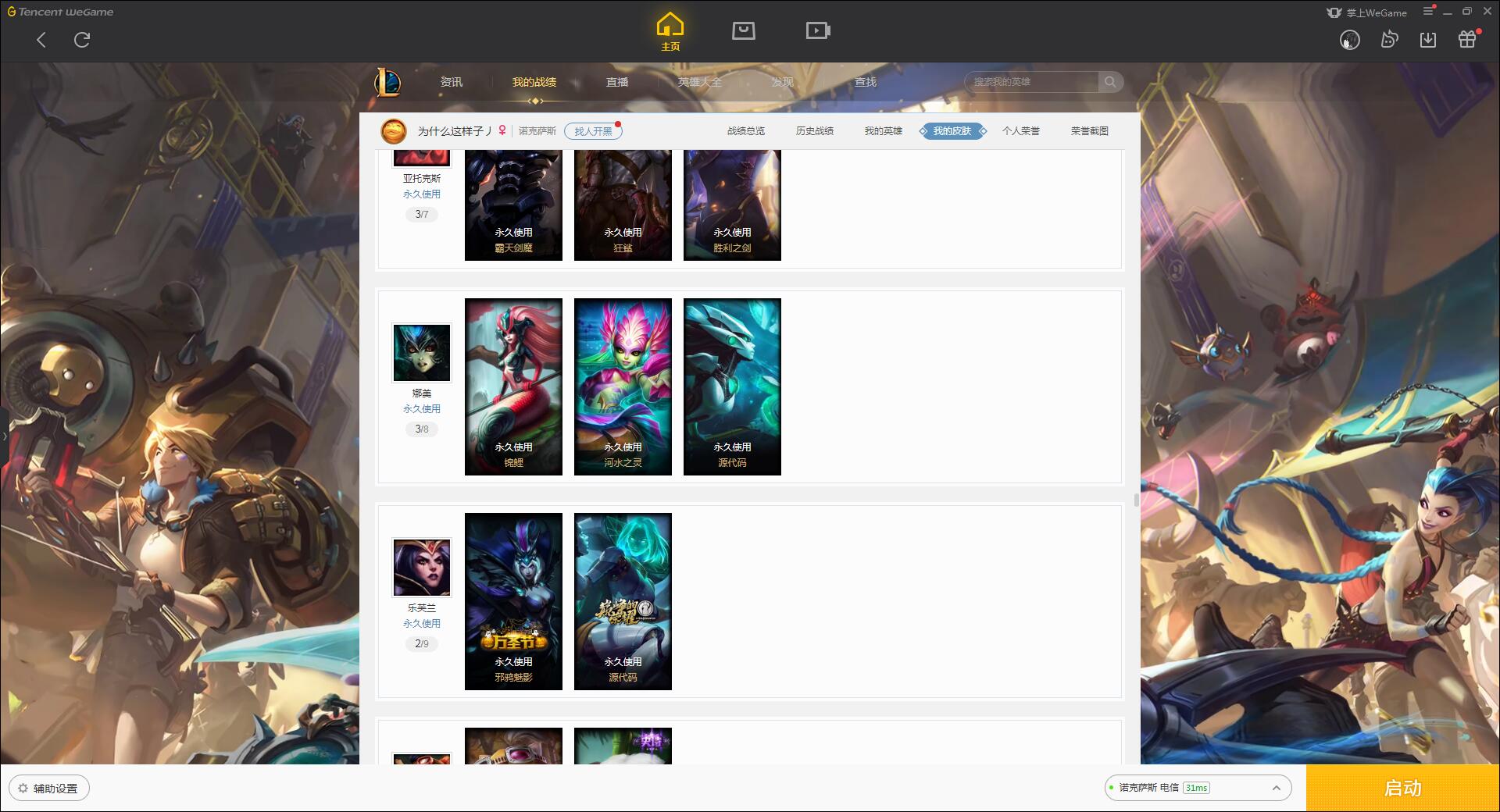Open 战绩总览 sub-tab
Screen dimensions: 1500x812
tap(746, 131)
